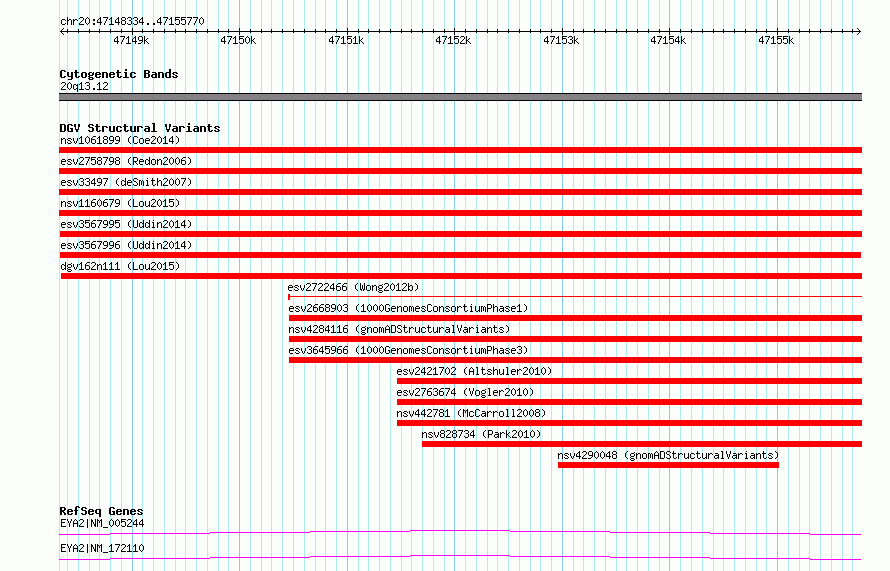Select esv2763674 (Vogler2010) variant label

465,392
